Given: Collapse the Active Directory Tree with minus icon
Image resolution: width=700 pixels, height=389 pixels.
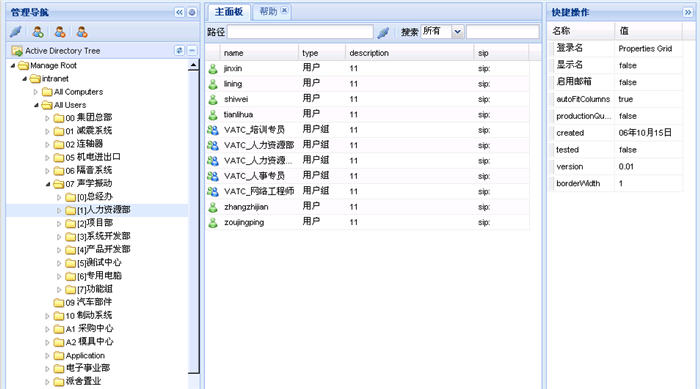Looking at the screenshot, I should click(192, 50).
